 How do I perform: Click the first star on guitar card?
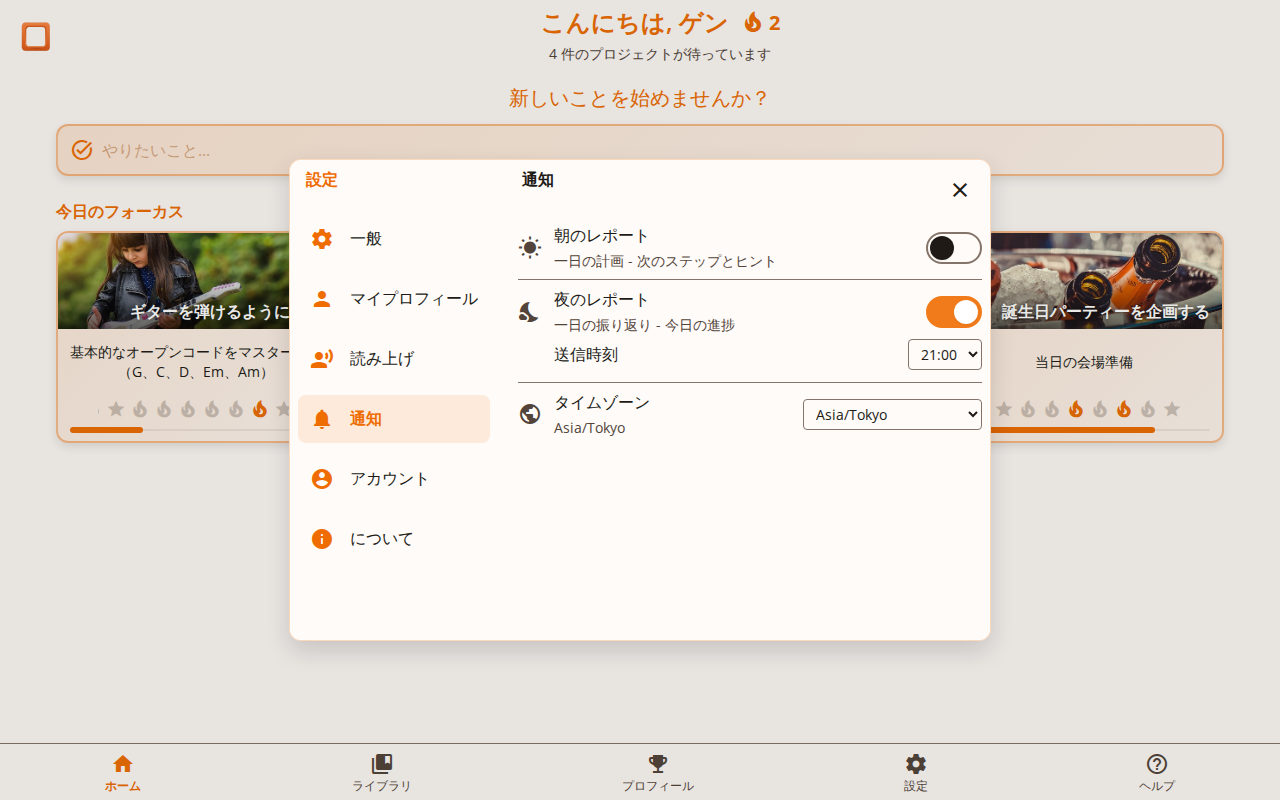[116, 408]
